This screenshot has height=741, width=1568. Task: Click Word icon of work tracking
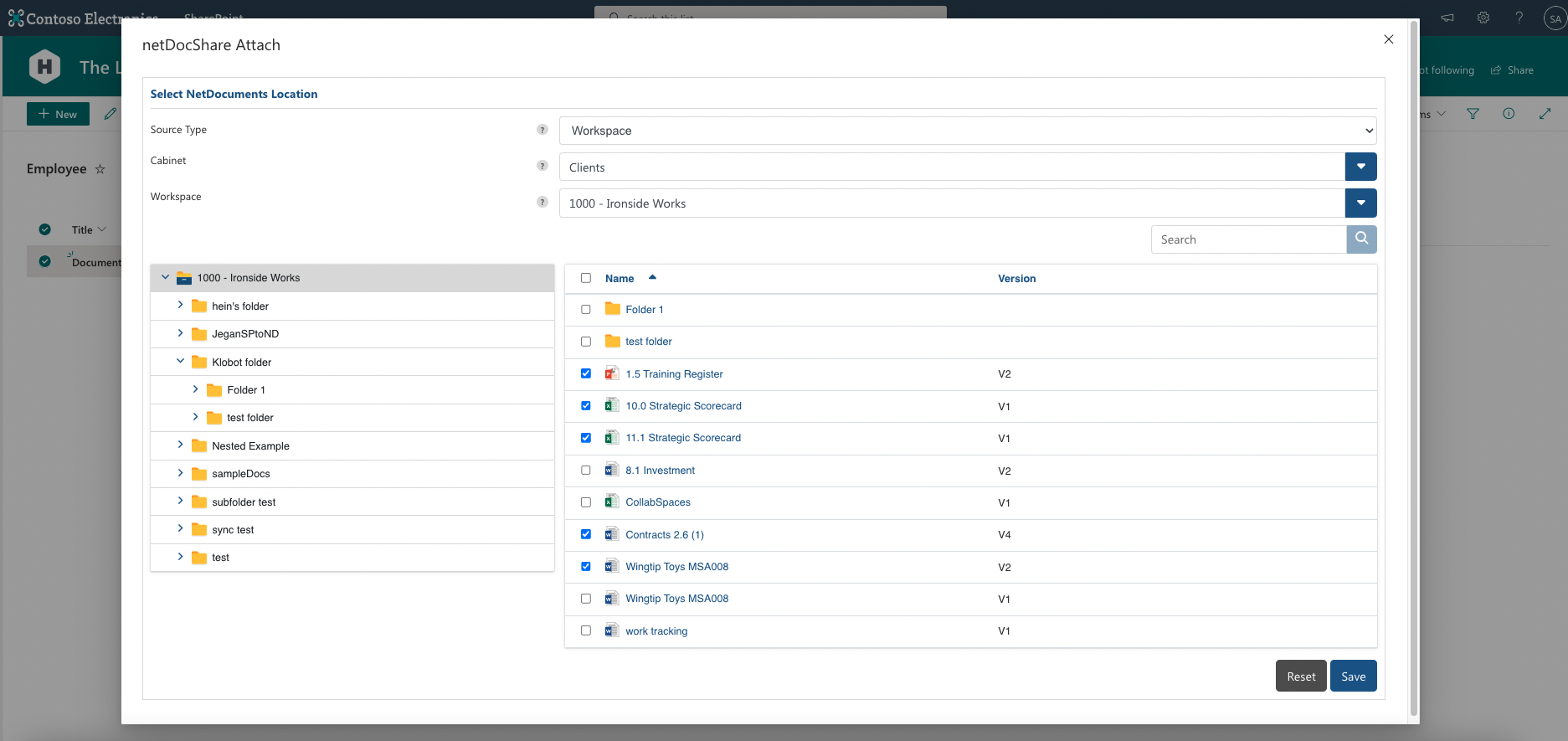click(x=612, y=630)
